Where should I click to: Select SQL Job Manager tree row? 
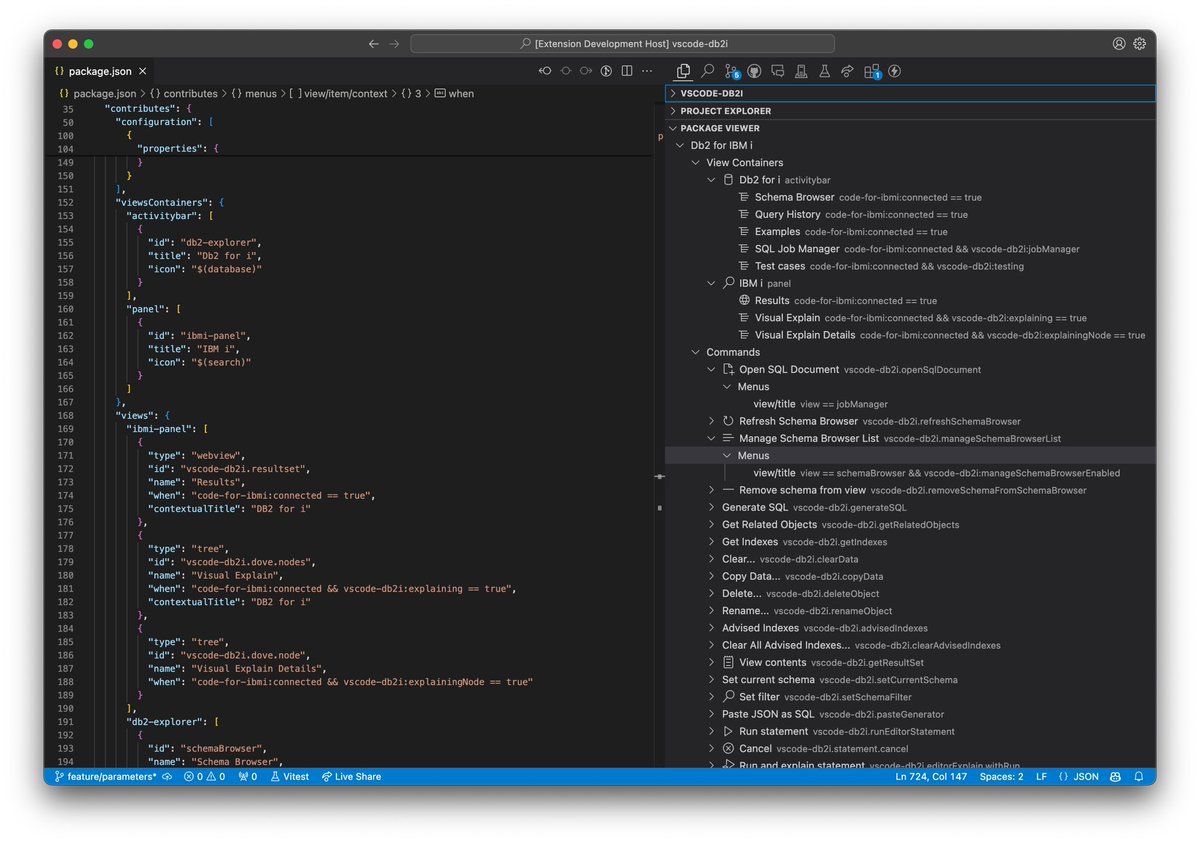pos(910,248)
